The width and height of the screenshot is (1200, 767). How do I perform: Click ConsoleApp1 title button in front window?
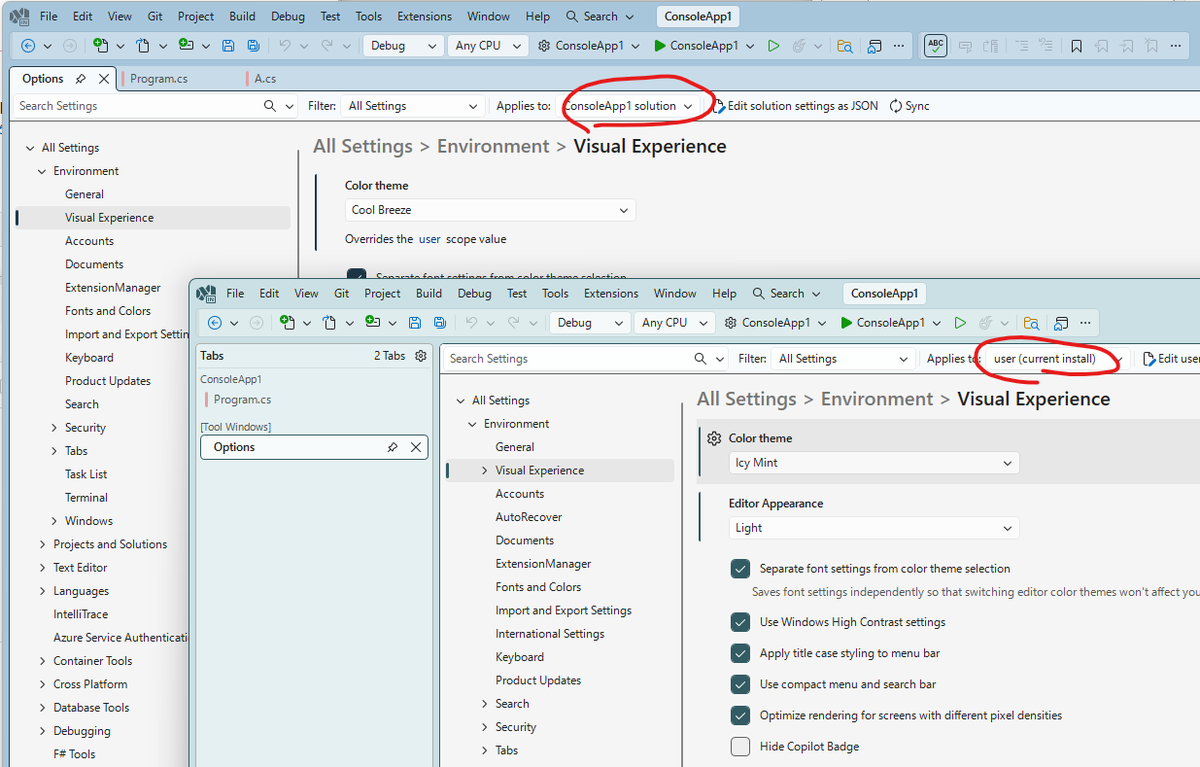pyautogui.click(x=884, y=293)
